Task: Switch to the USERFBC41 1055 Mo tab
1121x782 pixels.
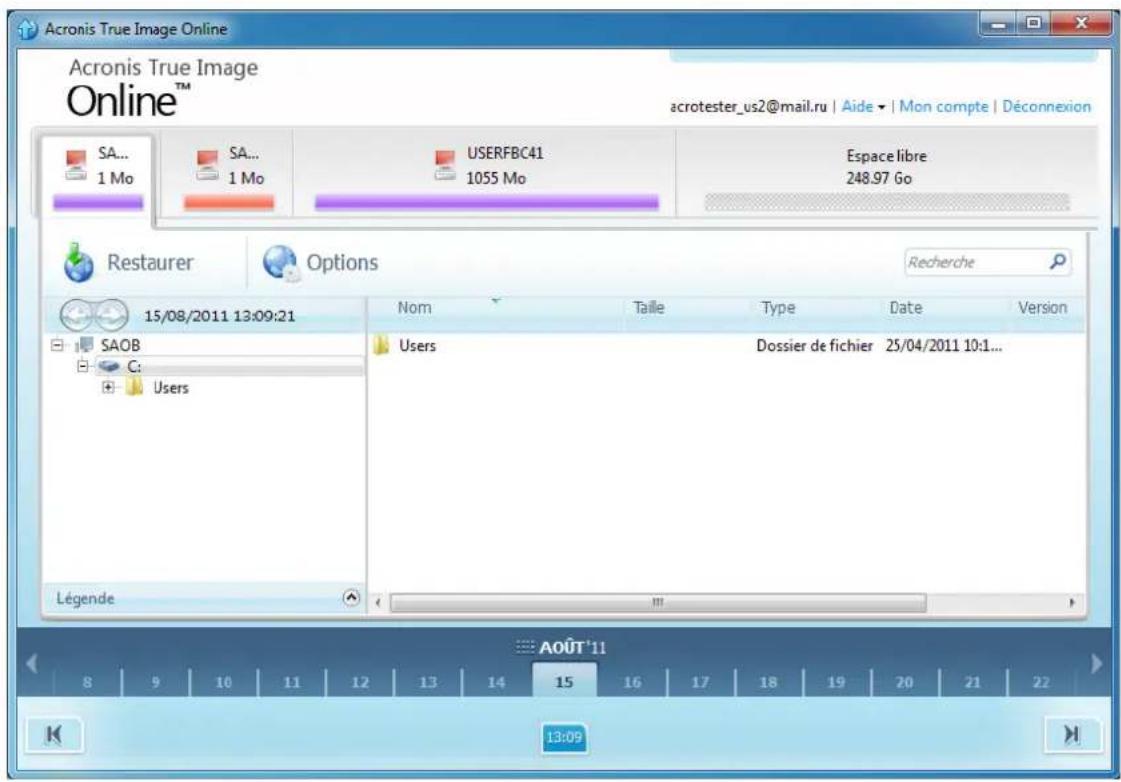Action: point(486,175)
